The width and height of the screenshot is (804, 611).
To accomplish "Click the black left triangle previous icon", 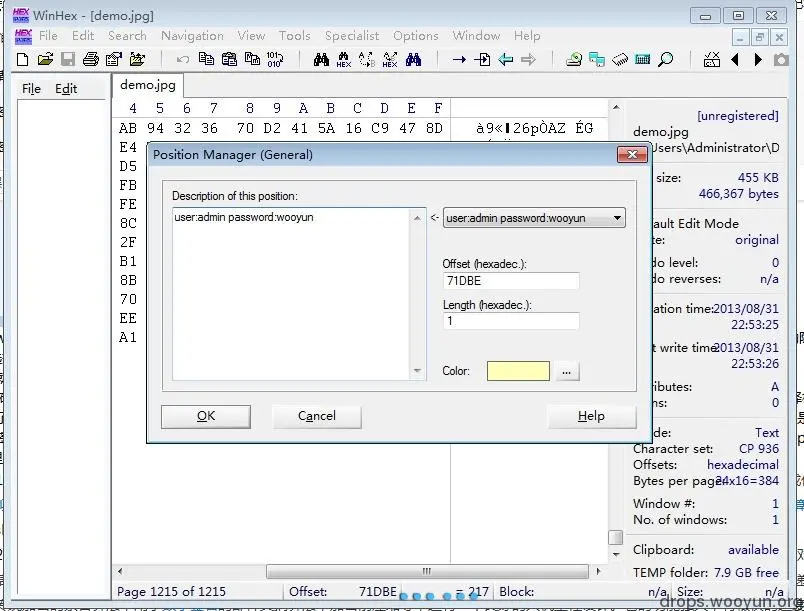I will (x=735, y=59).
